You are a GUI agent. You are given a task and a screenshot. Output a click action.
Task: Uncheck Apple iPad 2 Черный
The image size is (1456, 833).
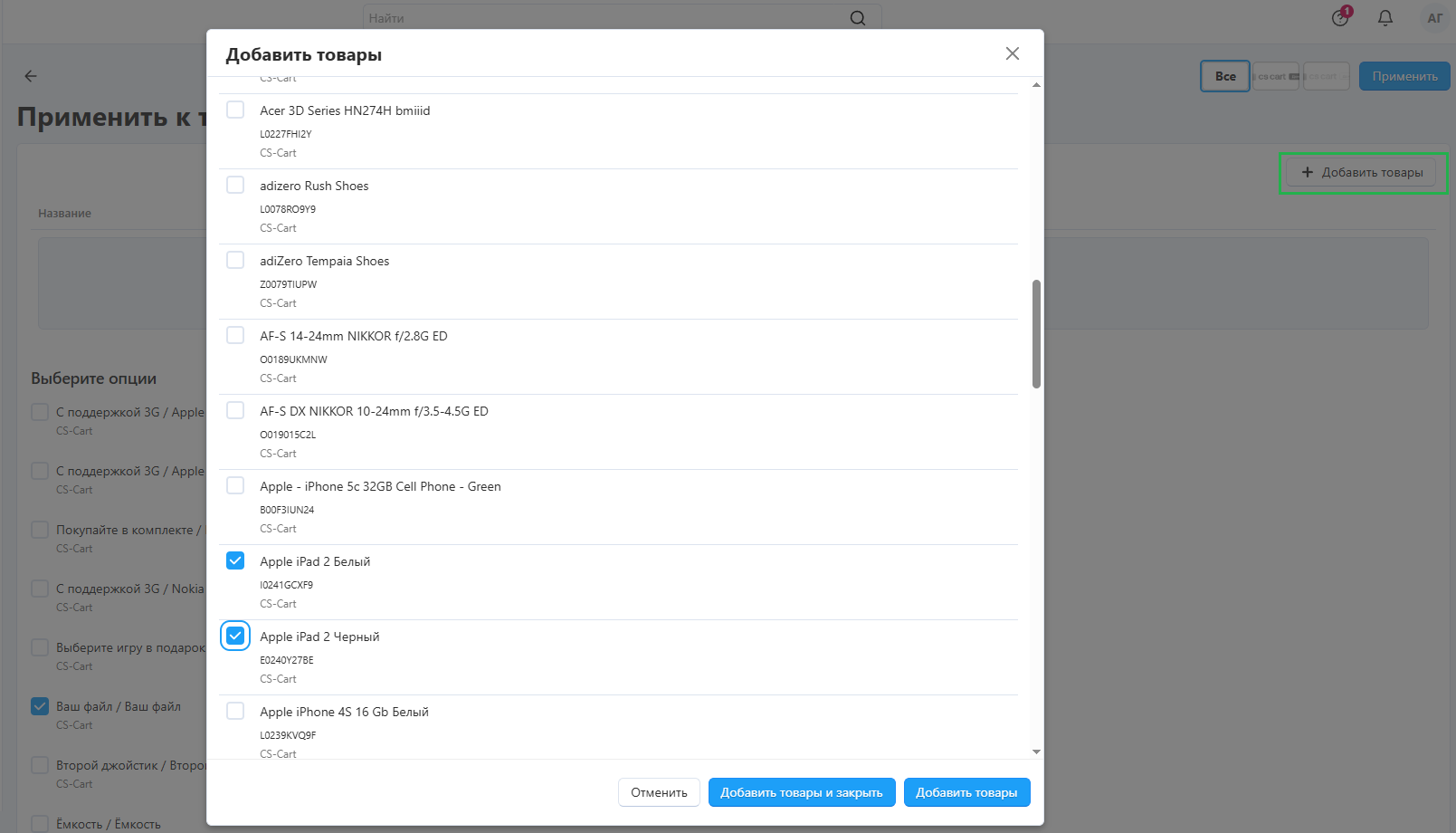[x=235, y=636]
